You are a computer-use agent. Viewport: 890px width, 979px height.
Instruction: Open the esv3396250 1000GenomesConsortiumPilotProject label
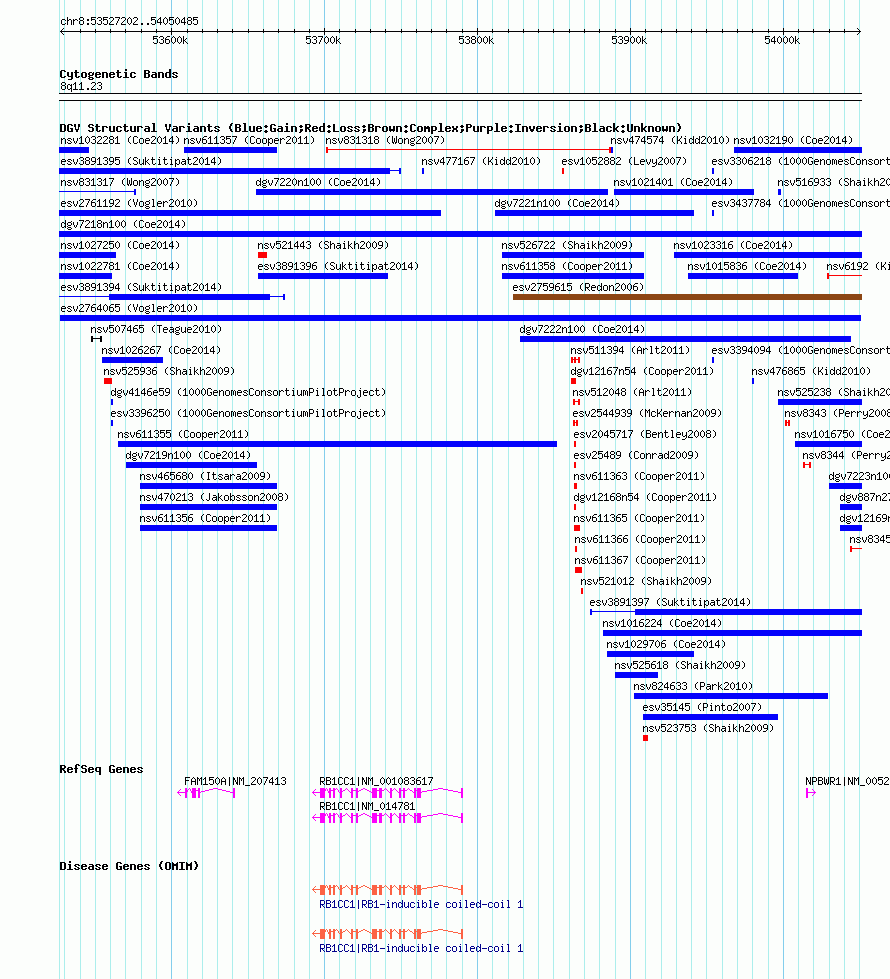(249, 413)
